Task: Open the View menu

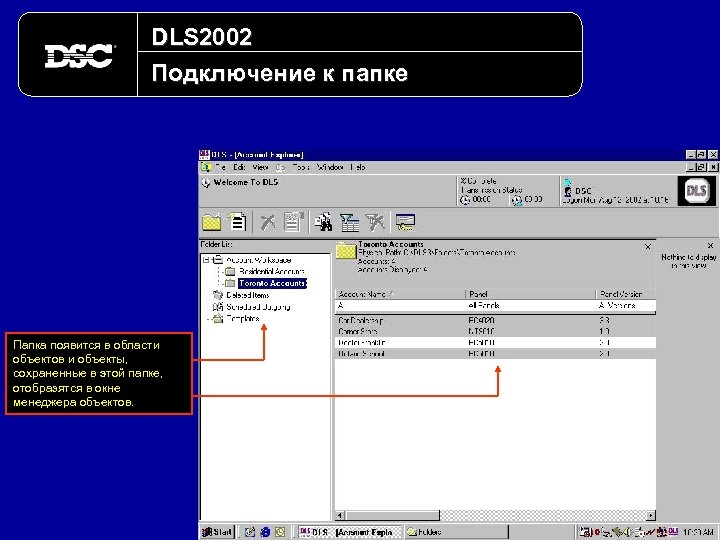Action: pyautogui.click(x=260, y=167)
